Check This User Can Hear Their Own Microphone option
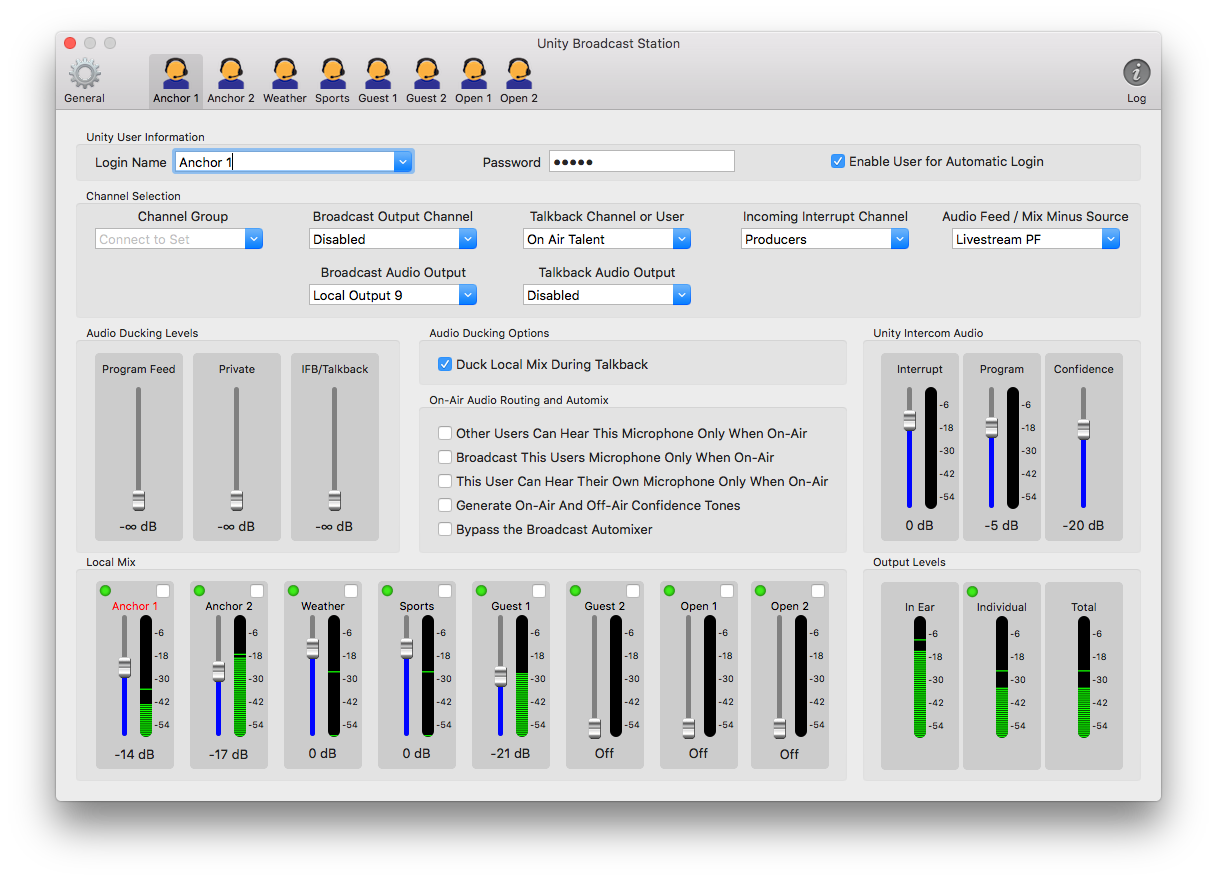This screenshot has height=881, width=1217. point(445,481)
